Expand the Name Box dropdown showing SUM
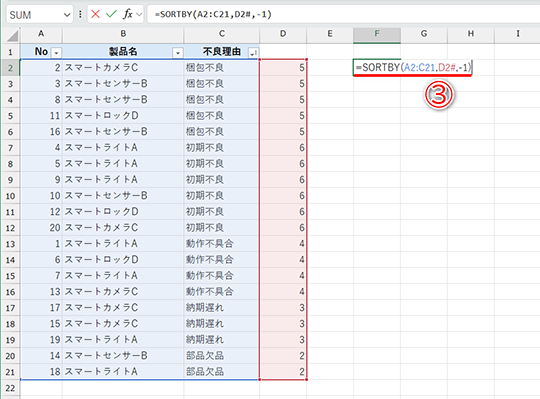This screenshot has width=540, height=399. coord(67,15)
